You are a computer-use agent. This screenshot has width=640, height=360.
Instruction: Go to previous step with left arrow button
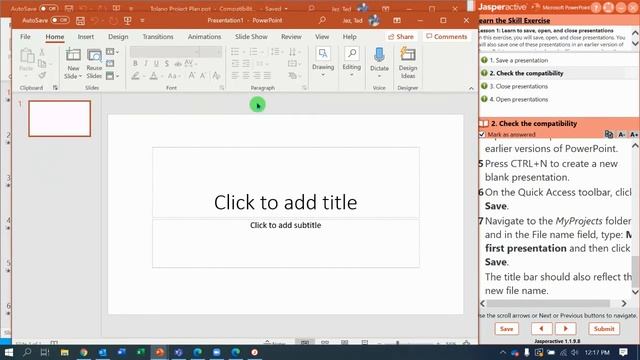tap(542, 329)
